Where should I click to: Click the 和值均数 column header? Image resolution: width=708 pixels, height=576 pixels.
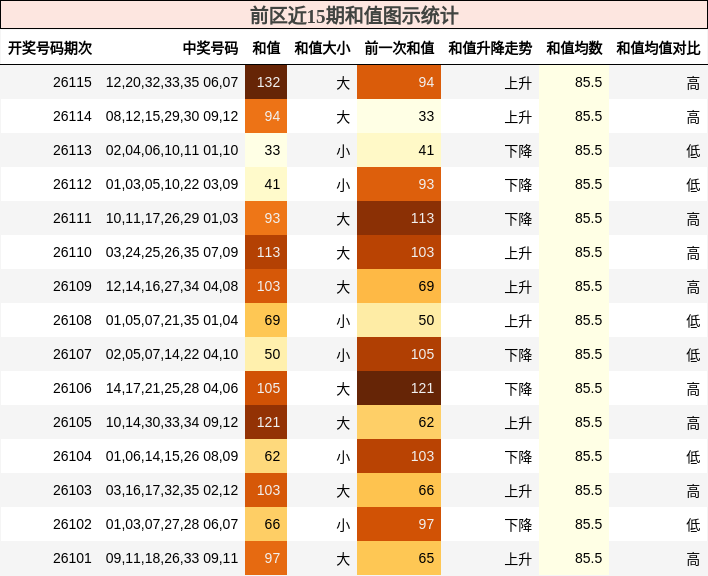pos(574,48)
